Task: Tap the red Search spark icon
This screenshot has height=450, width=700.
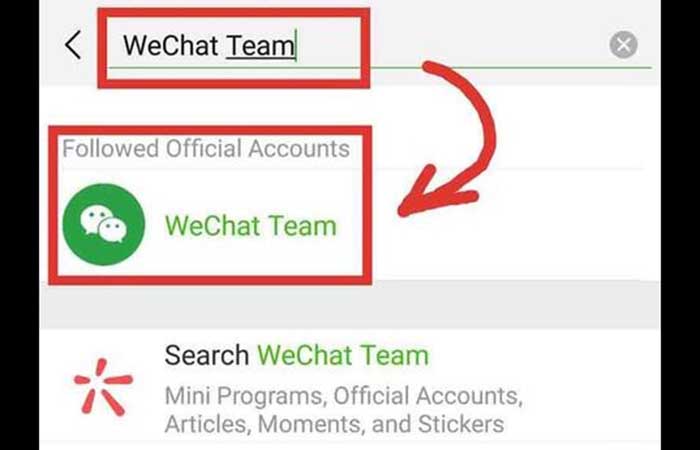Action: pos(103,386)
